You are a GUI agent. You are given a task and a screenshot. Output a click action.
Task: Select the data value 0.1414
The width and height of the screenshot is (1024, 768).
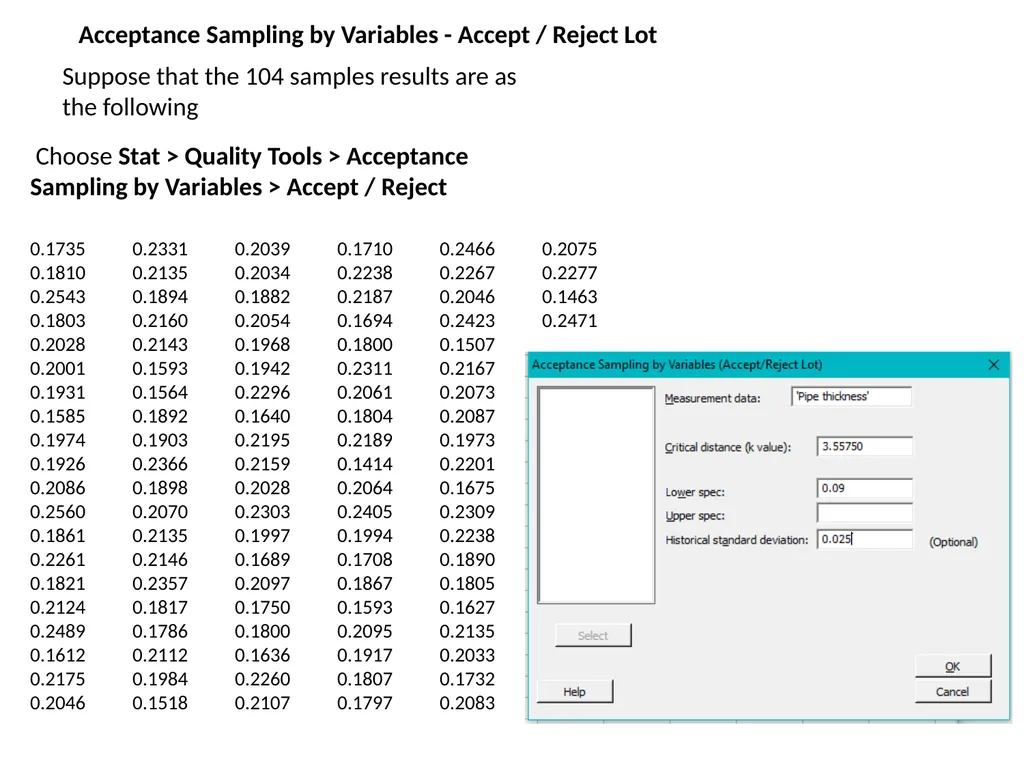365,464
